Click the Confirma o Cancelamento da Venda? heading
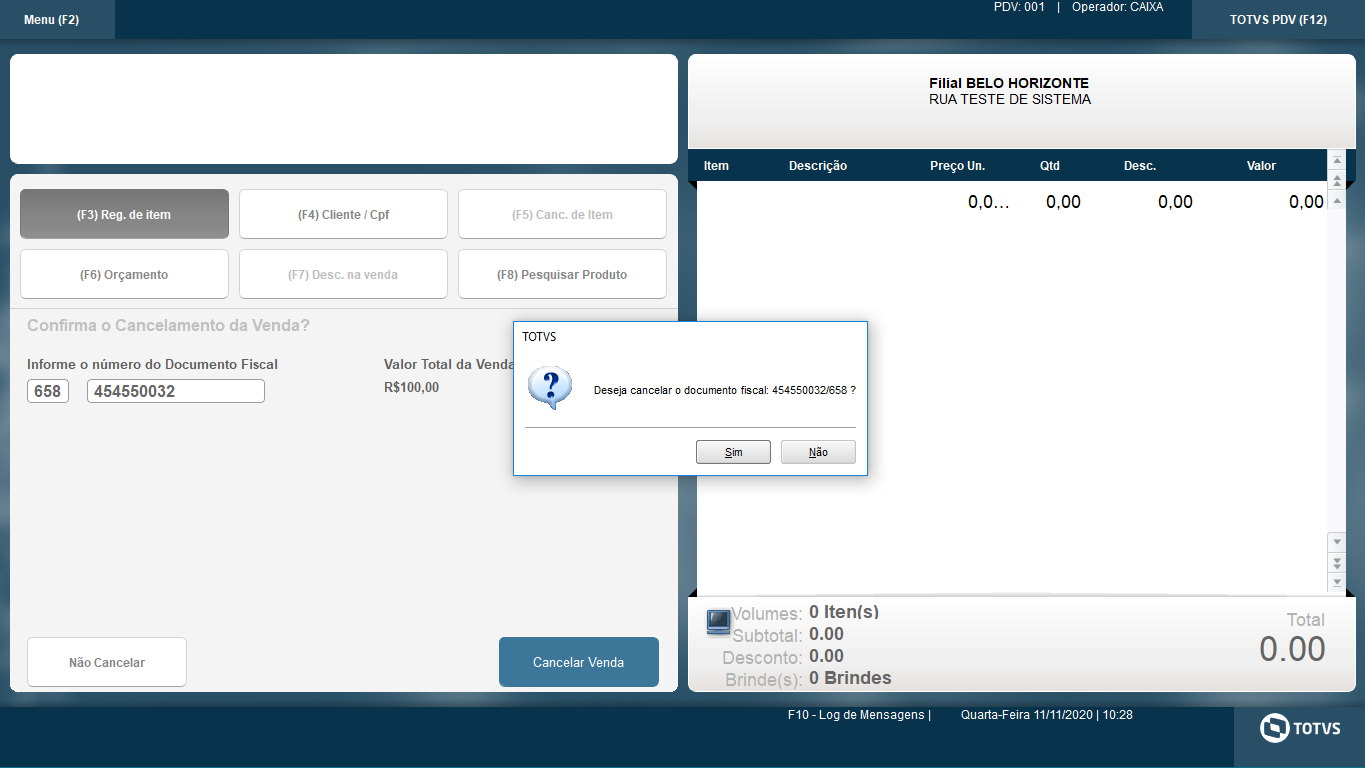Viewport: 1365px width, 768px height. [x=168, y=326]
